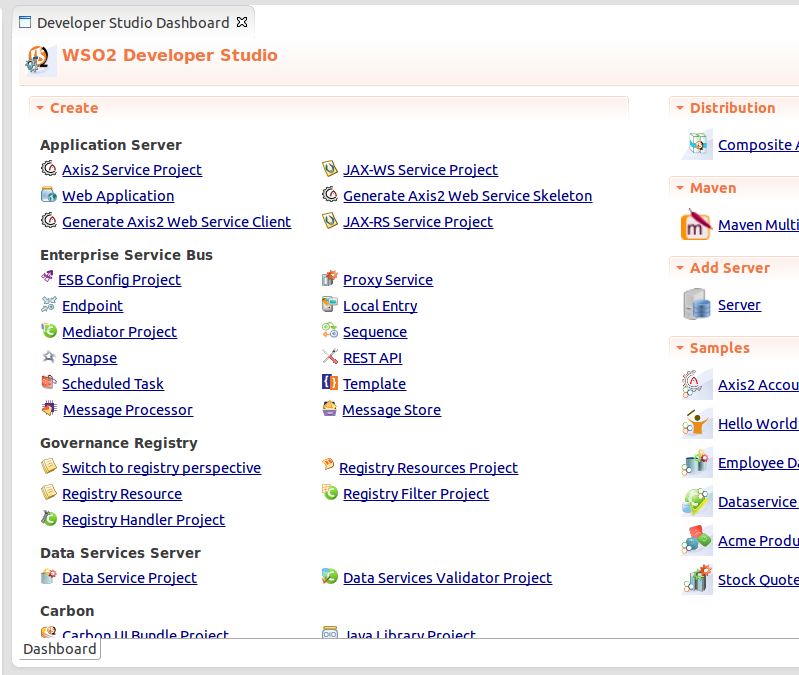Screen dimensions: 799x675
Task: Click the Maven Multi Module icon
Action: pyautogui.click(x=696, y=224)
